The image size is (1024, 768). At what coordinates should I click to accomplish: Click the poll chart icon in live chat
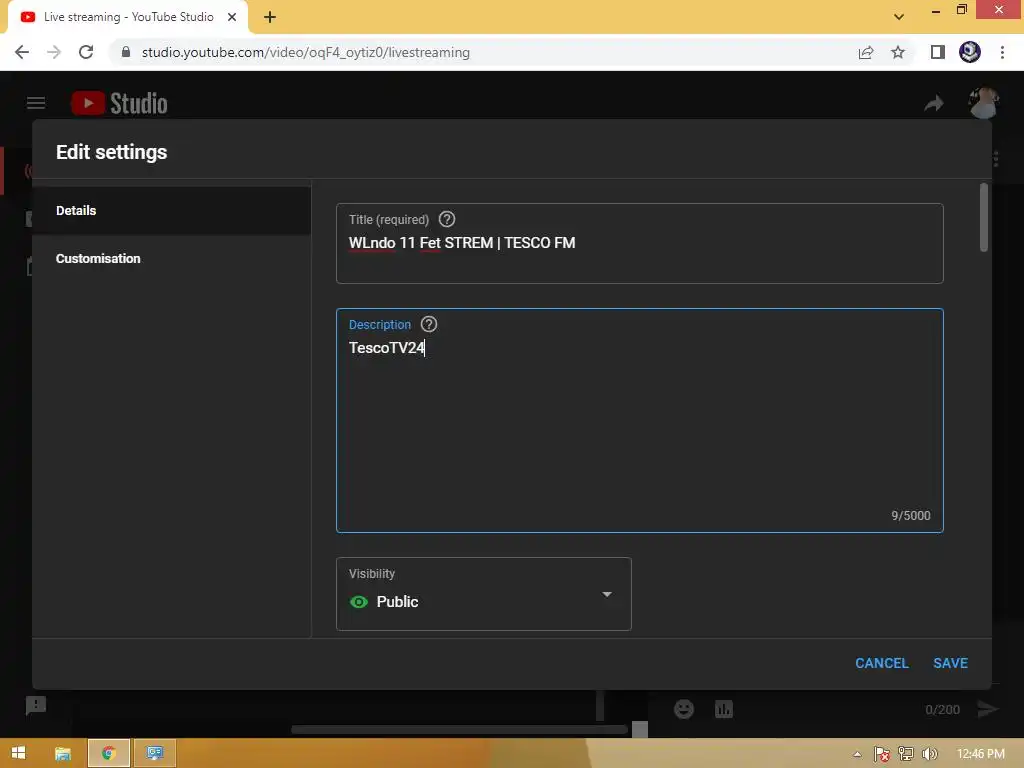[724, 709]
